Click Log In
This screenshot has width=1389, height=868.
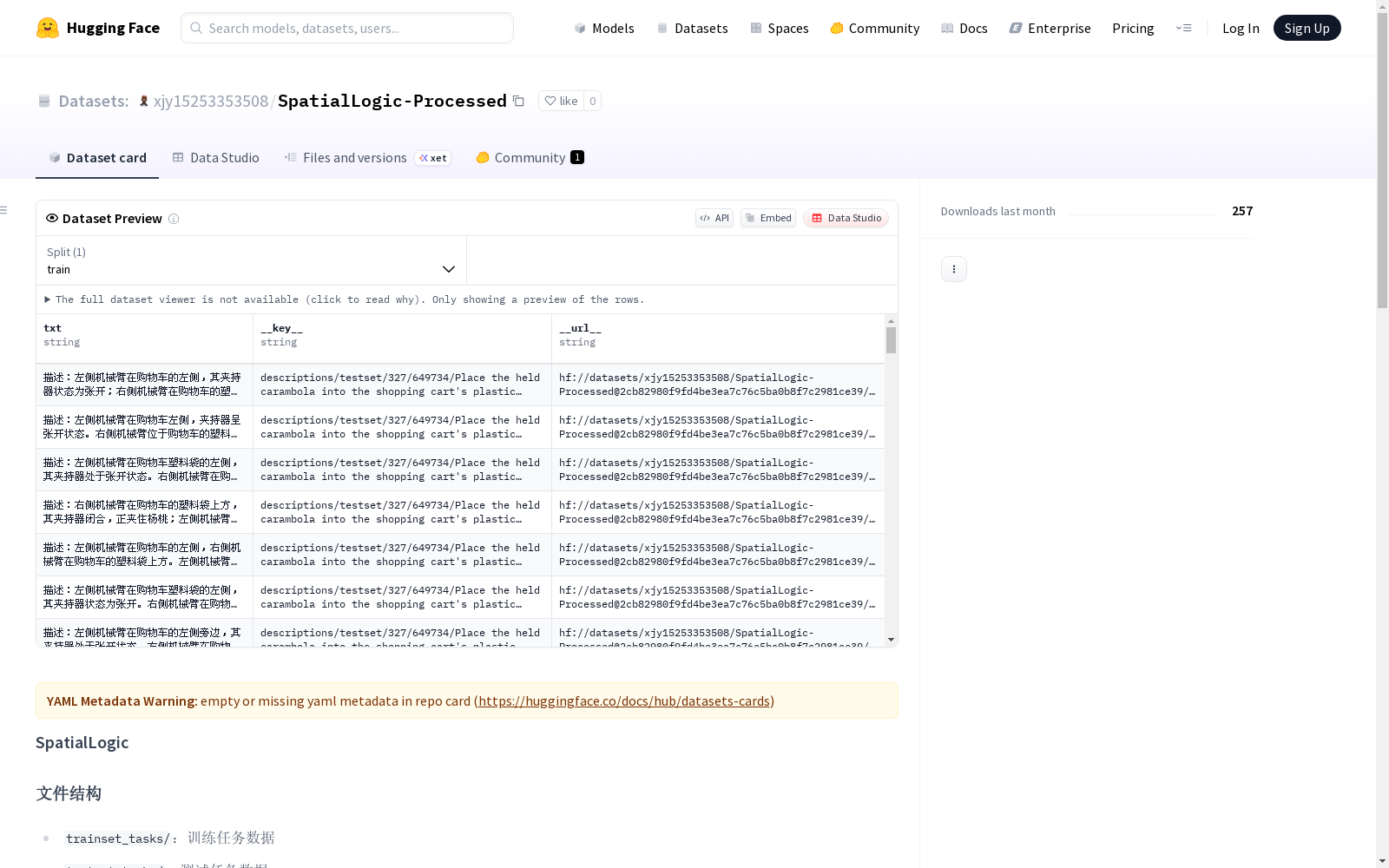(1241, 28)
